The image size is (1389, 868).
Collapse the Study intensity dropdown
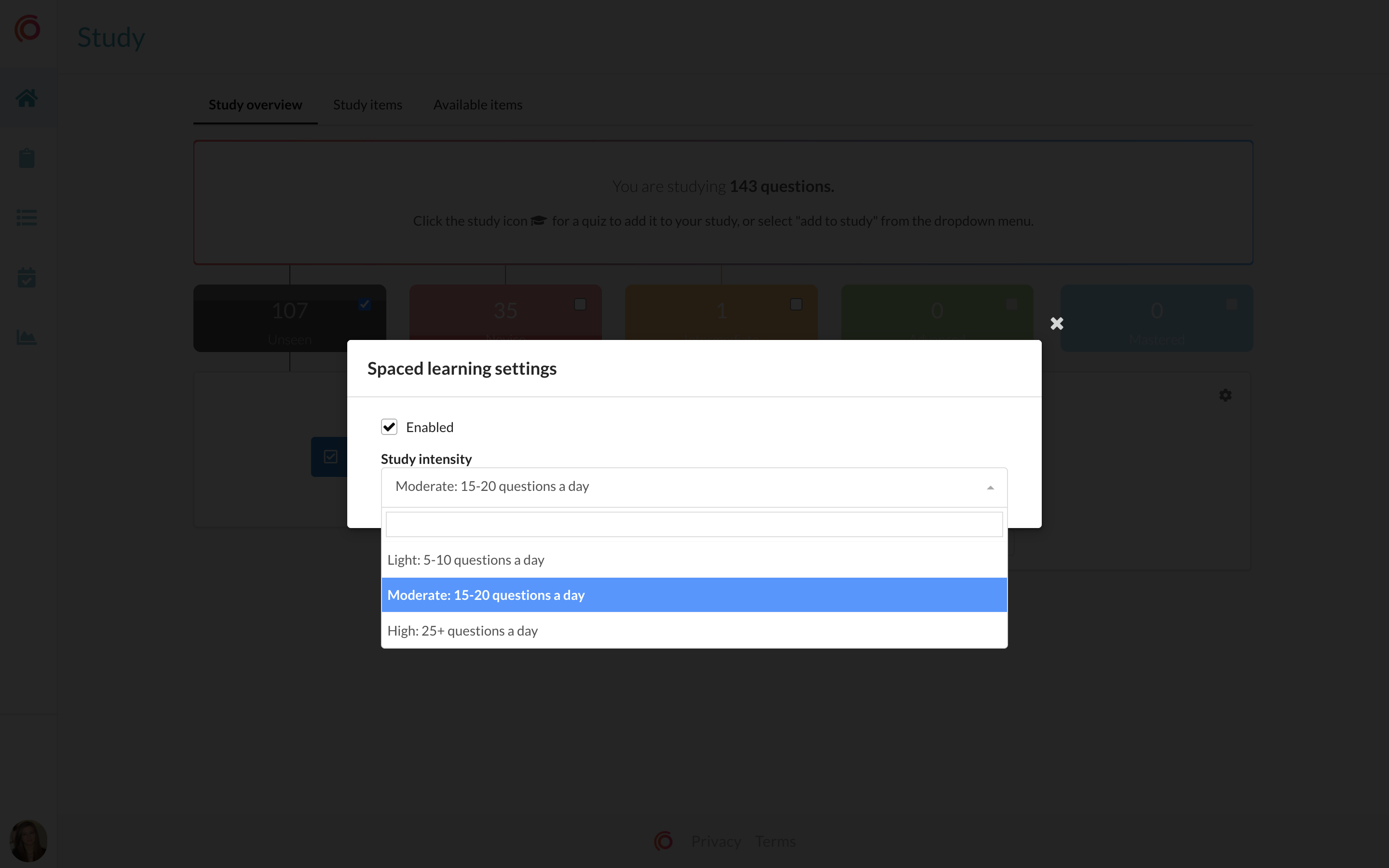click(x=694, y=488)
